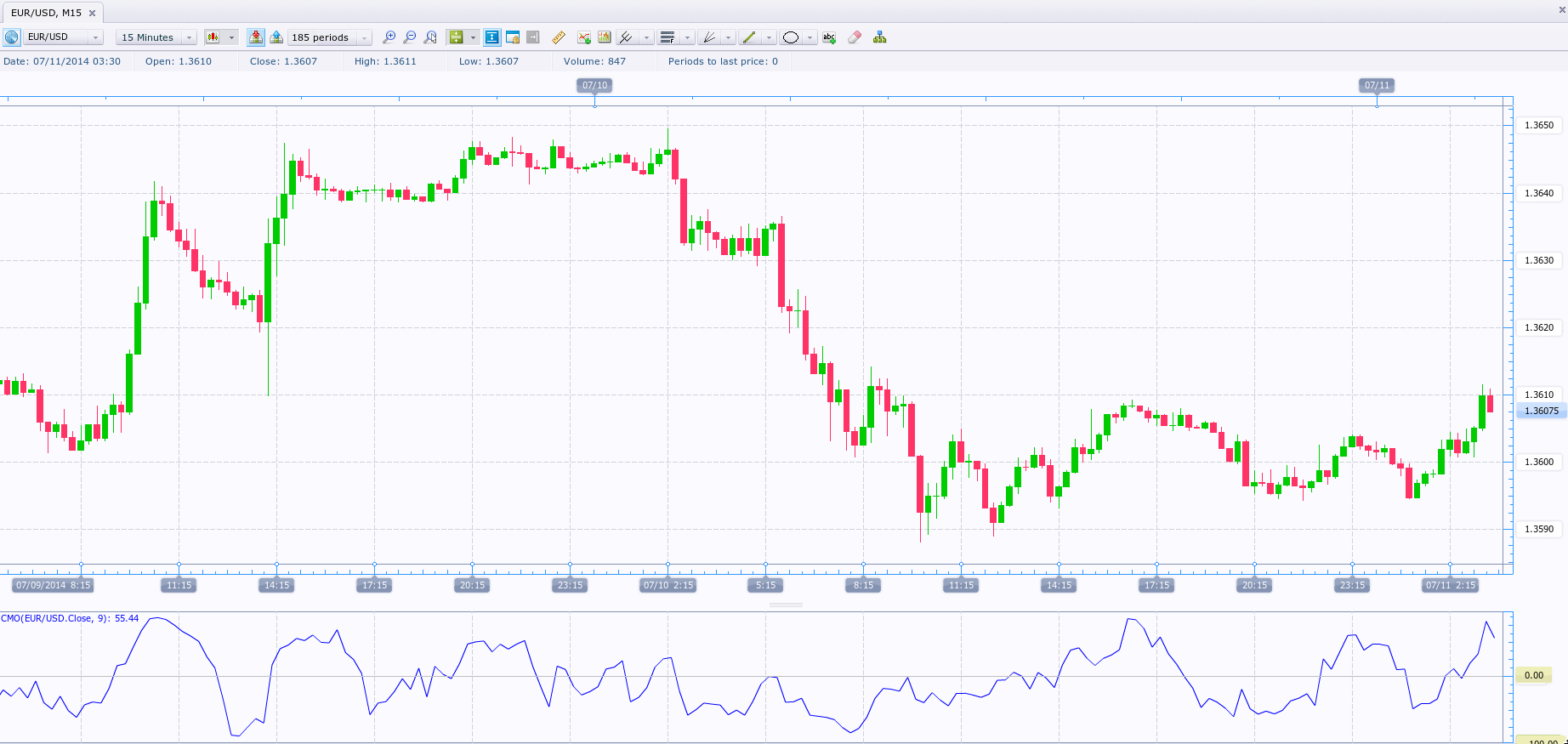Select the trend line drawing tool
This screenshot has width=1568, height=744.
(748, 37)
